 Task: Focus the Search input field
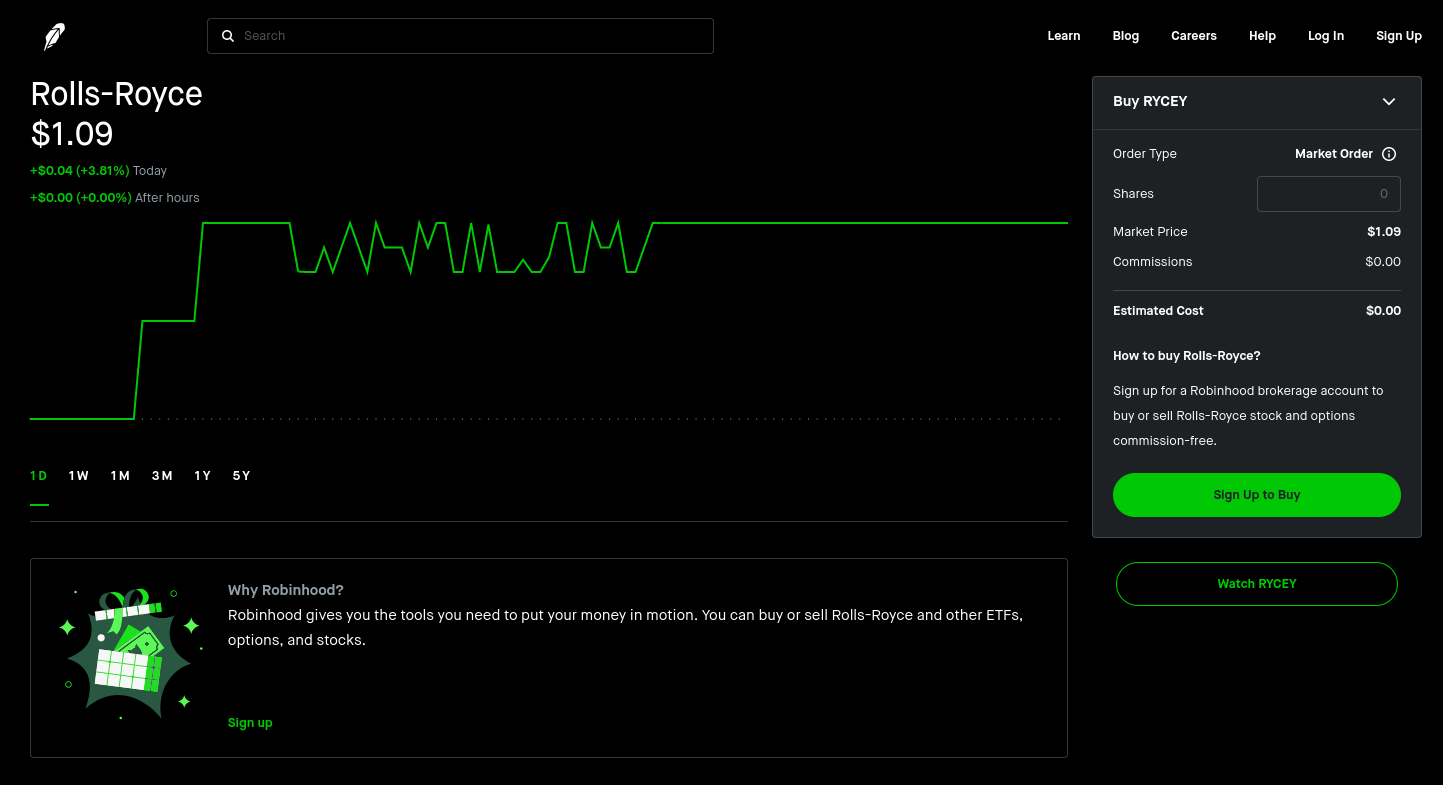click(460, 36)
